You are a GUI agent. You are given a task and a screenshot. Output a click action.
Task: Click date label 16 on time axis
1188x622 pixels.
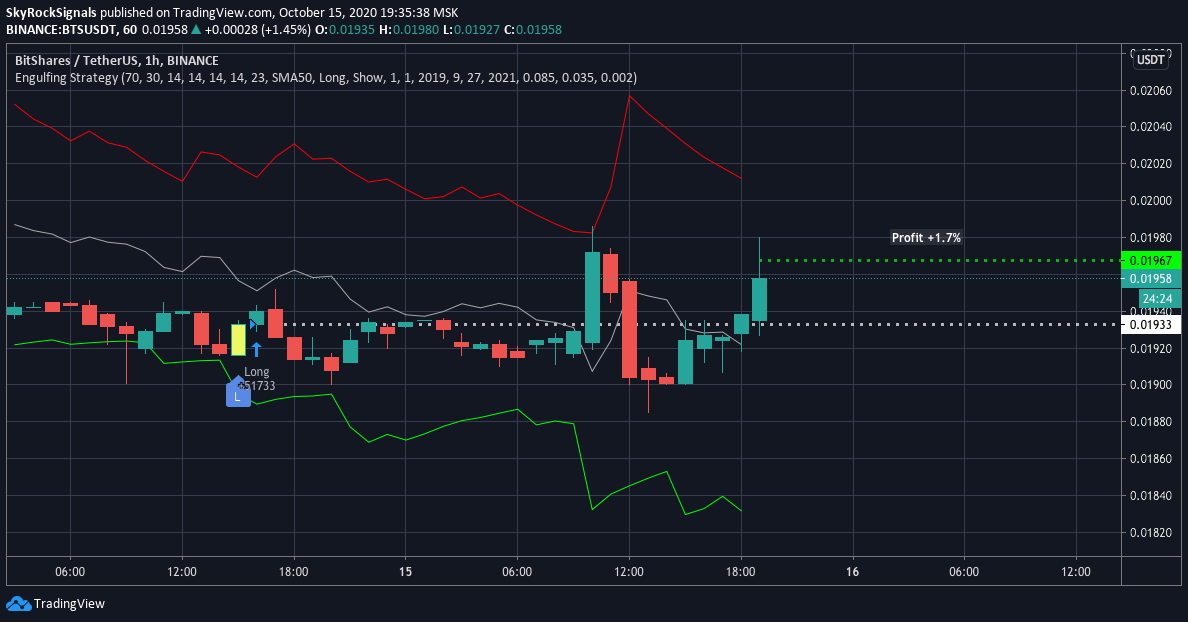tap(852, 572)
